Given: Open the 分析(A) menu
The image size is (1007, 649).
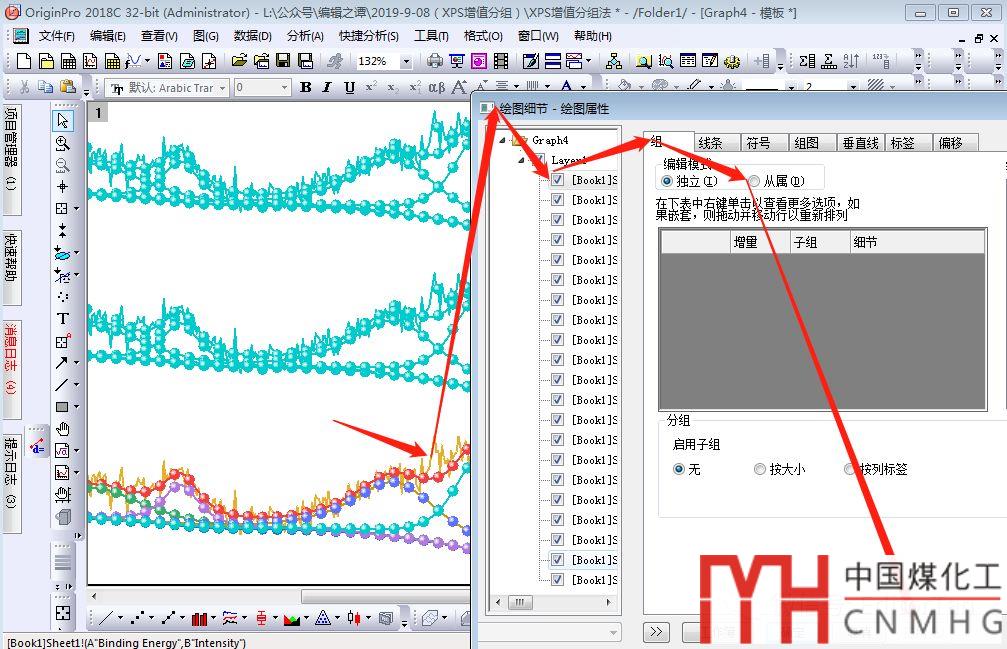Looking at the screenshot, I should 304,35.
